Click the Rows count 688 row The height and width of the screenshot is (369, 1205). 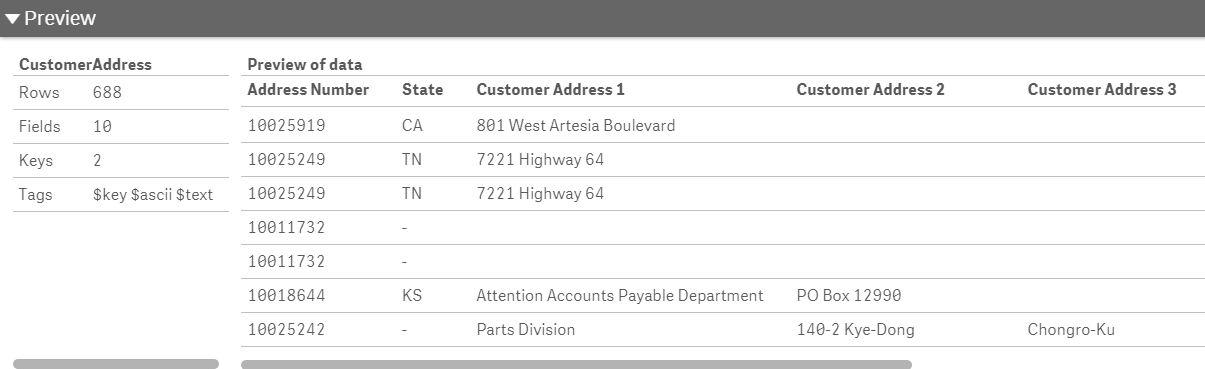[x=121, y=92]
